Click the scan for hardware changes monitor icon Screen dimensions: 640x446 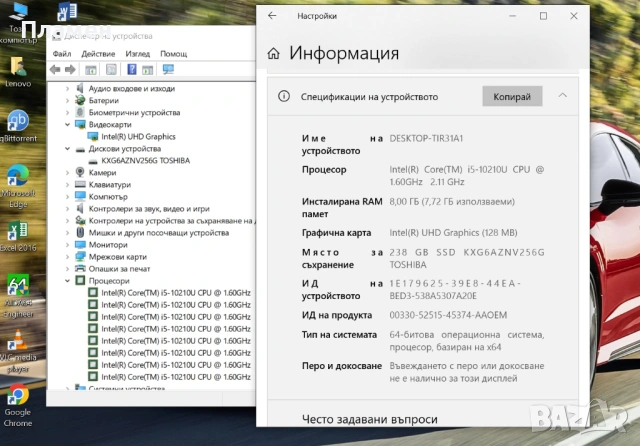pos(167,69)
